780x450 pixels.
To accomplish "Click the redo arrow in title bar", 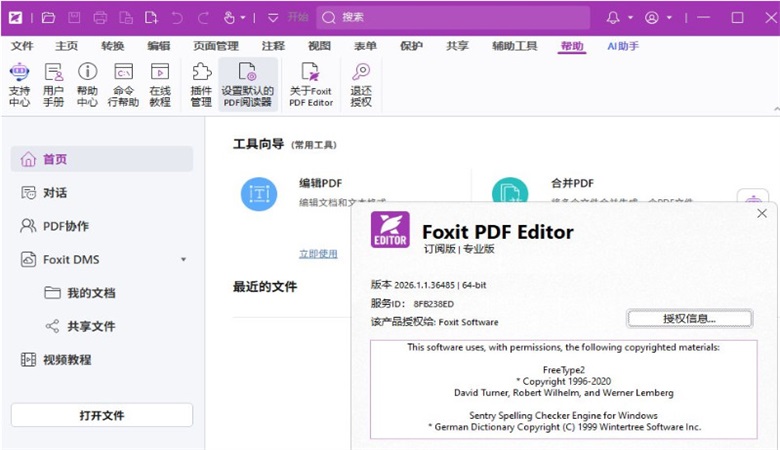I will (x=203, y=18).
